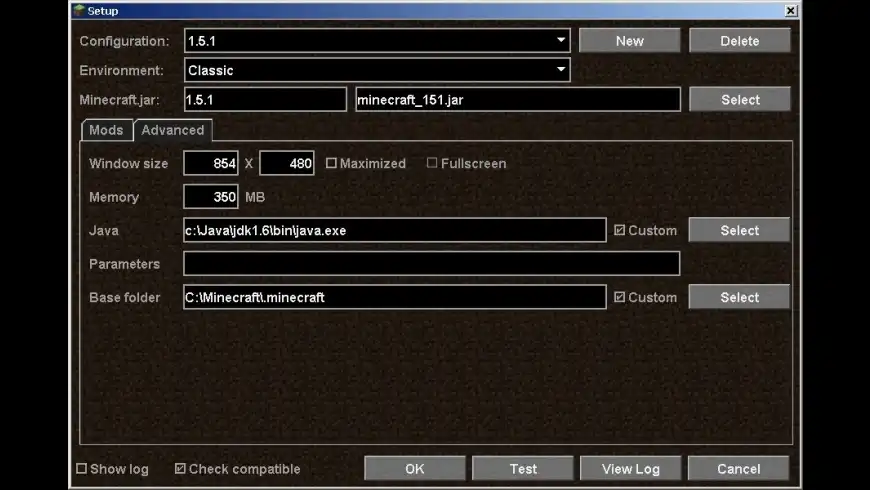Focus the Memory MB input field
870x490 pixels.
(x=211, y=197)
